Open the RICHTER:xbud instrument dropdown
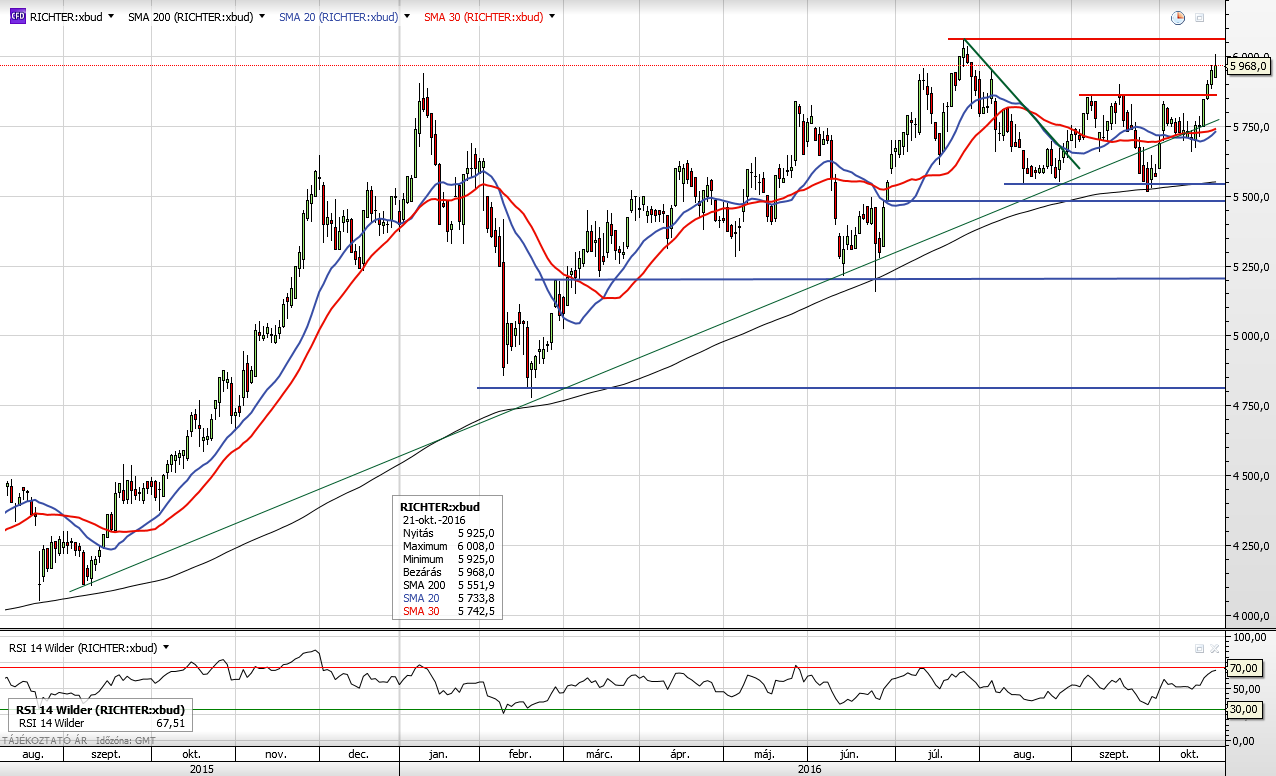The image size is (1276, 776). [x=109, y=17]
